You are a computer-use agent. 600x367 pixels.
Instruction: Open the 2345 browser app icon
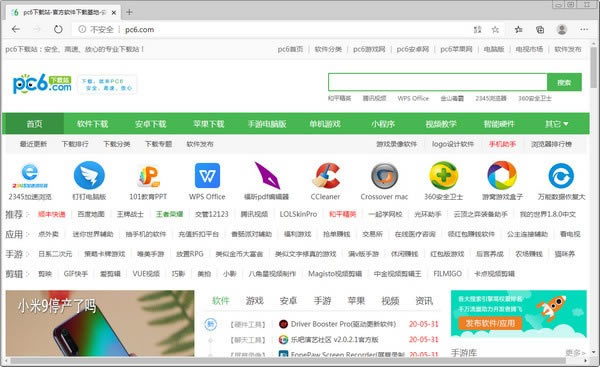pos(30,175)
